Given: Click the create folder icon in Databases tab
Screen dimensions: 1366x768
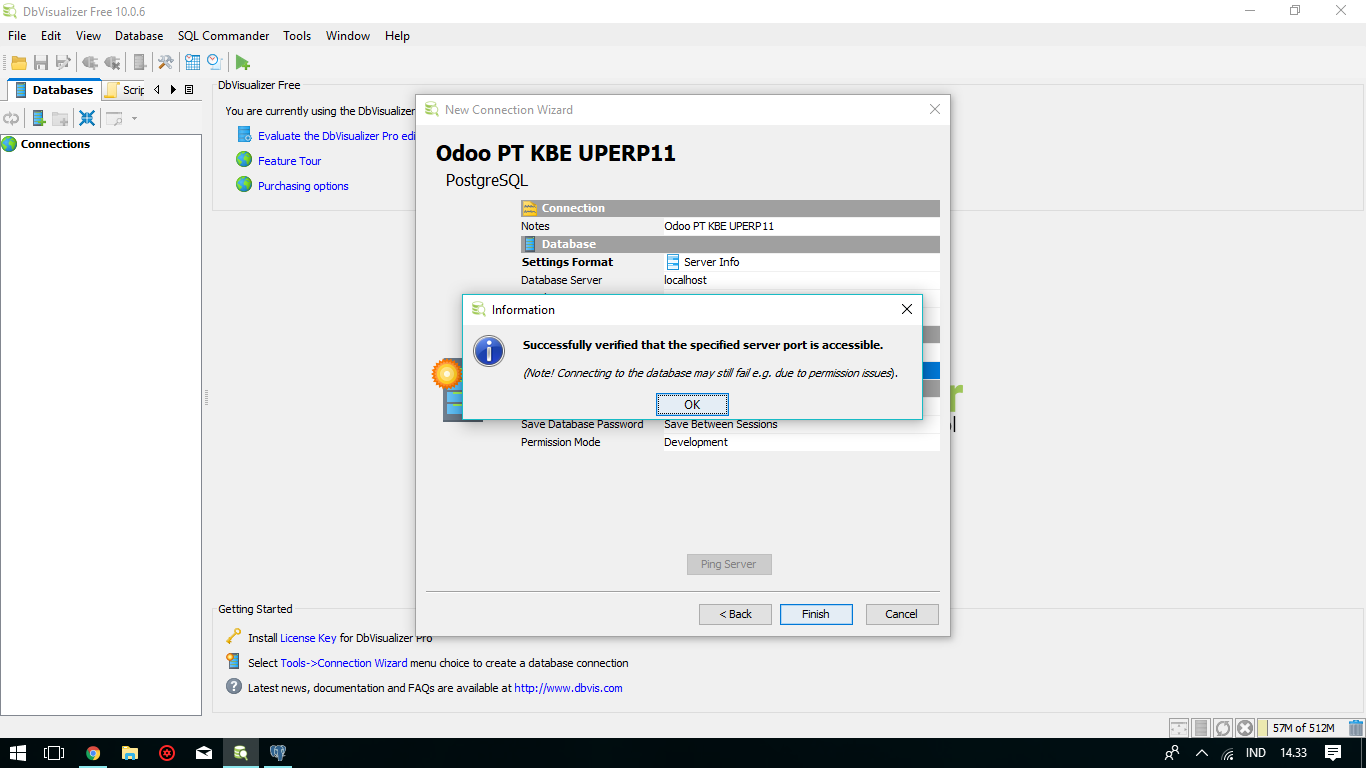Looking at the screenshot, I should [61, 118].
